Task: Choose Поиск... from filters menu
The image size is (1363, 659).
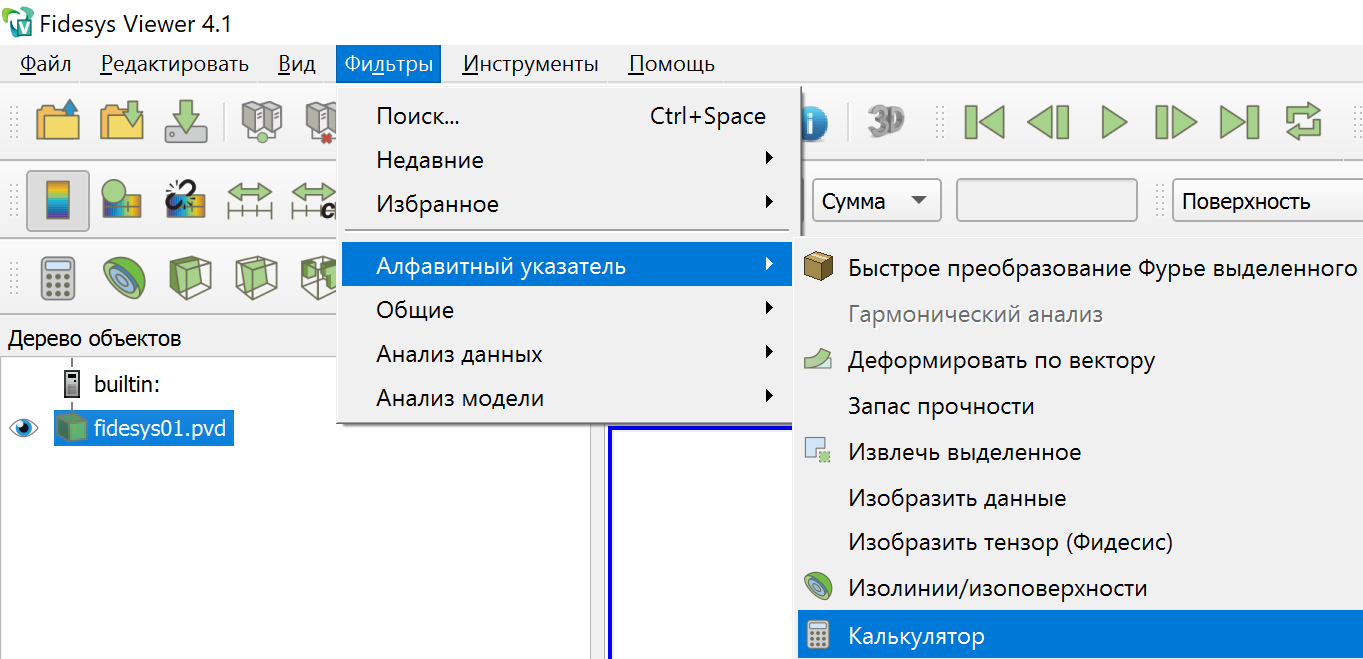Action: pos(568,116)
